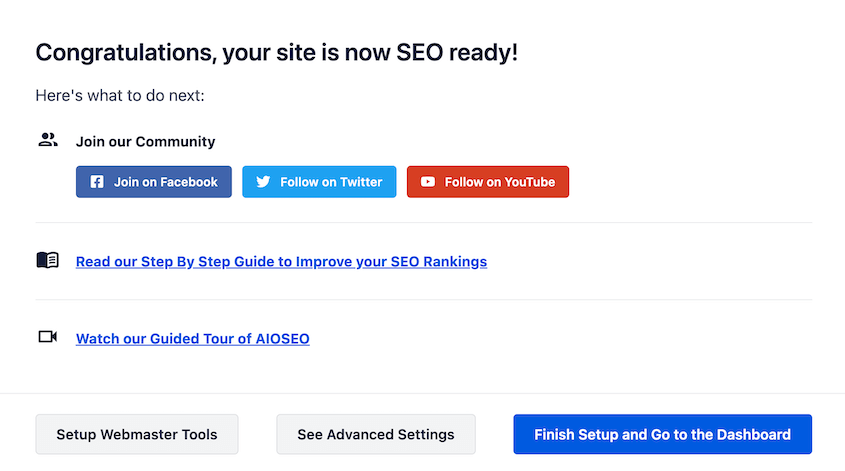Viewport: 845px width, 471px height.
Task: Click the video camera tour icon
Action: tap(47, 337)
